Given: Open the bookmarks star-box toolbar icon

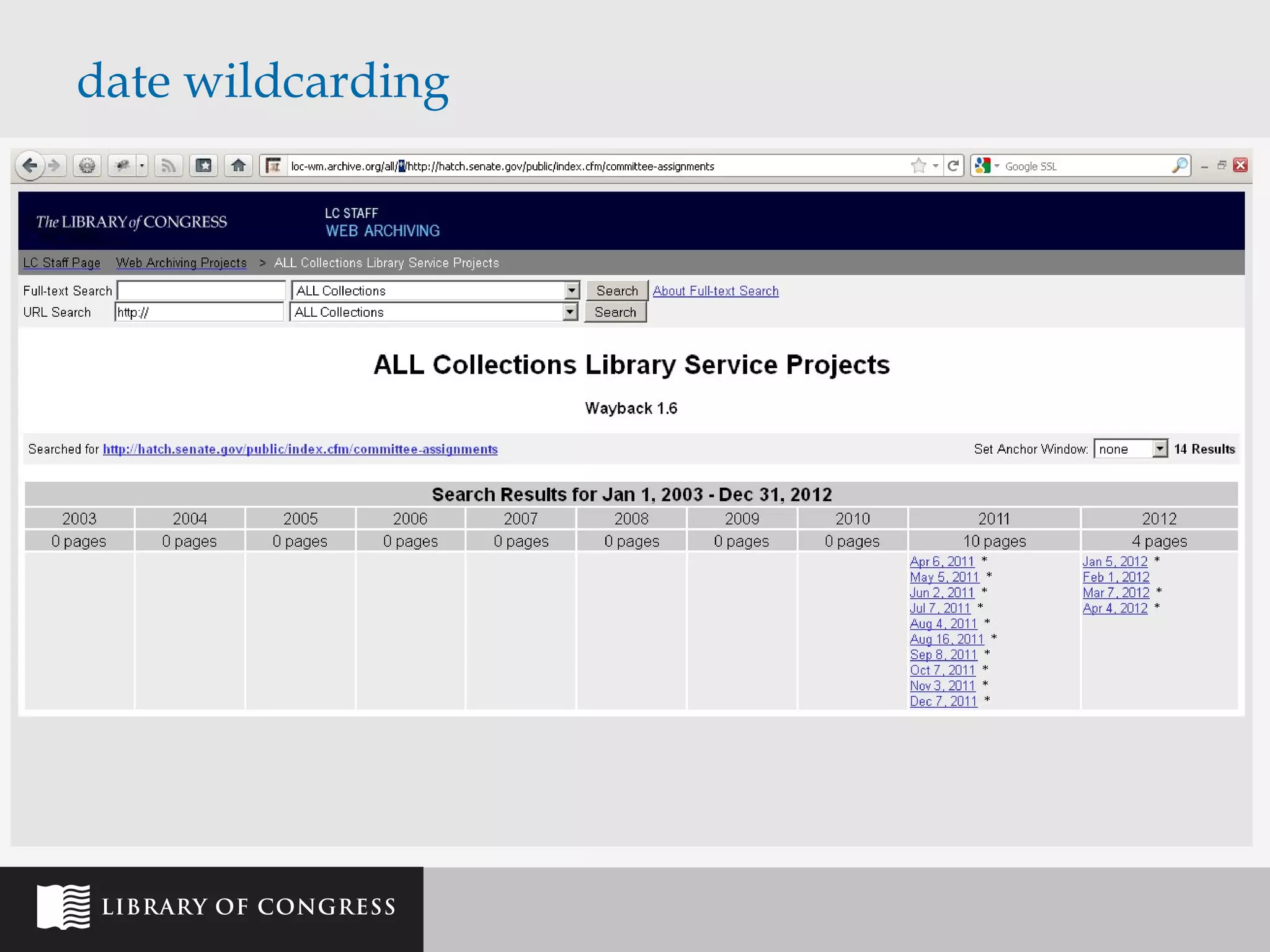Looking at the screenshot, I should click(203, 165).
